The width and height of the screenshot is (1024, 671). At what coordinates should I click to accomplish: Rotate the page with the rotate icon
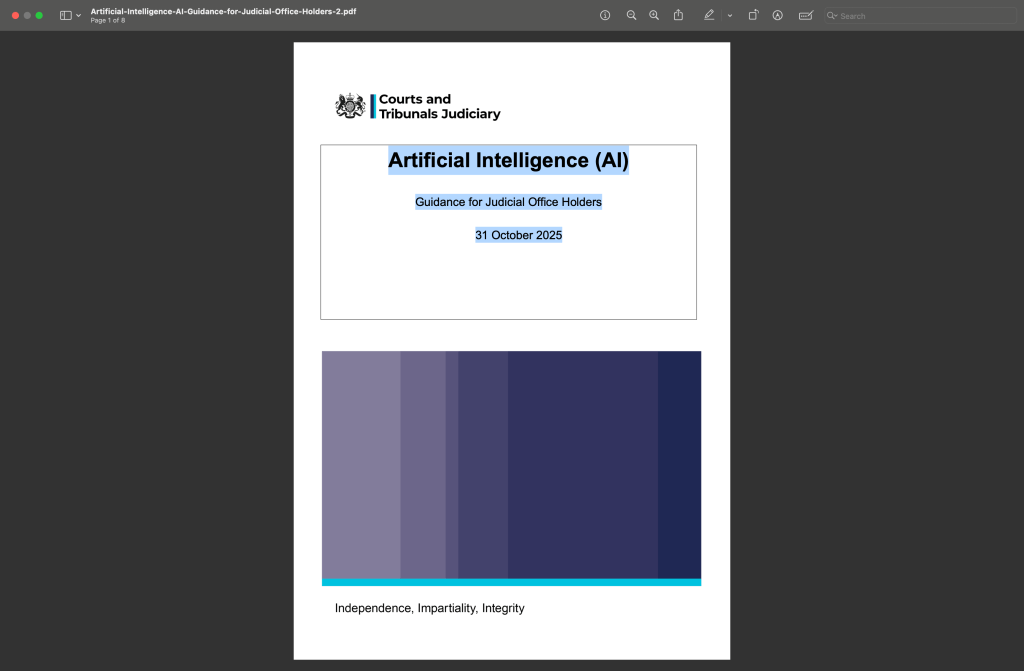pyautogui.click(x=754, y=16)
